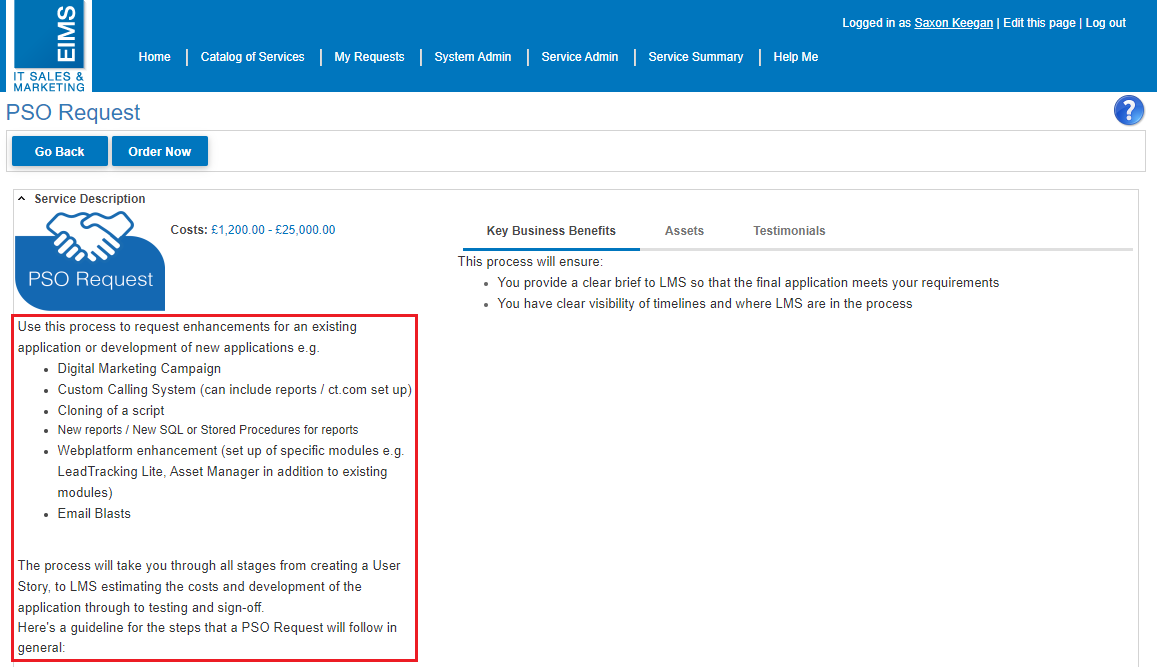Open System Admin menu

click(472, 57)
